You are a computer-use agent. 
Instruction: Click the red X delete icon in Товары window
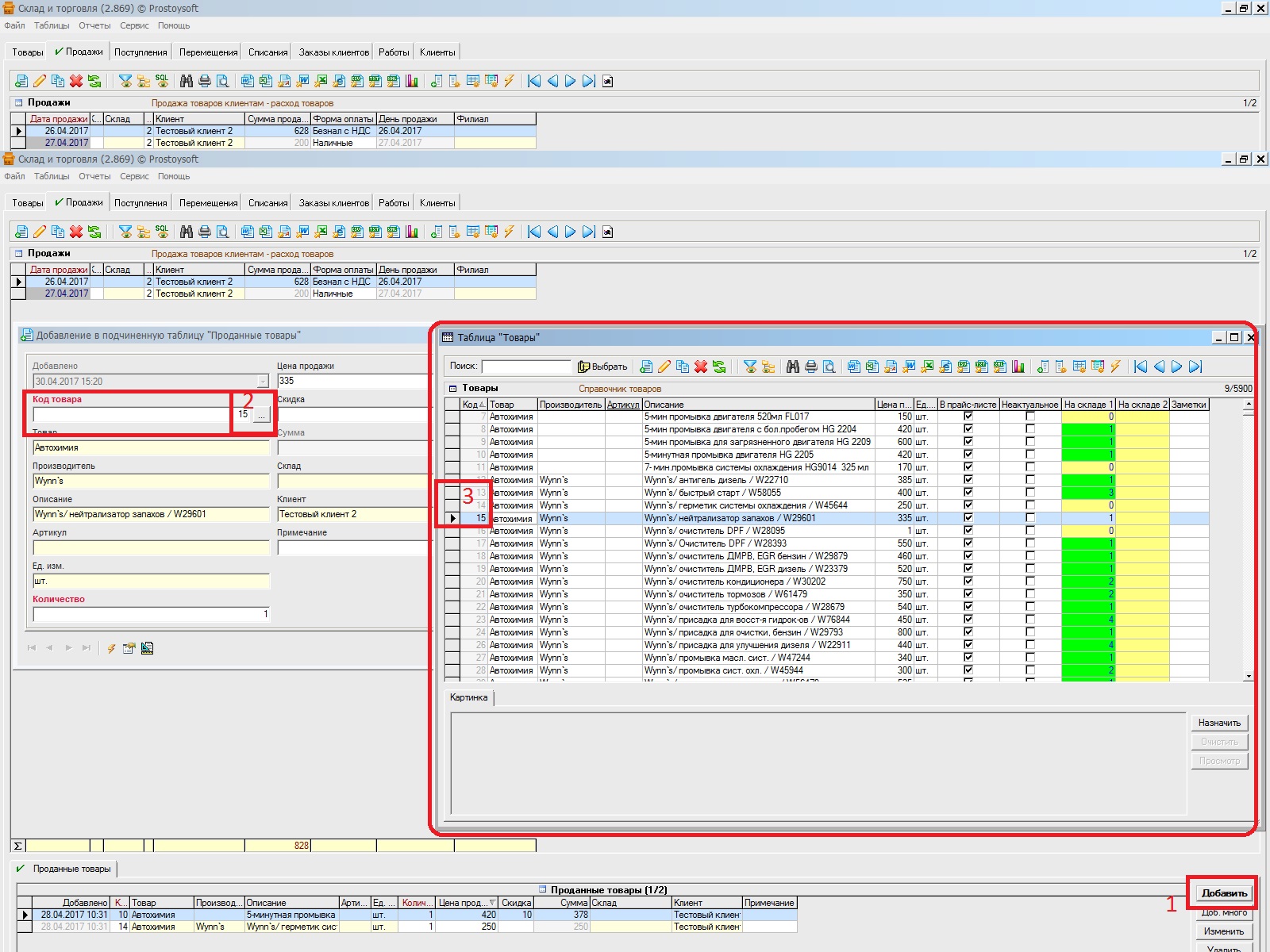click(701, 367)
